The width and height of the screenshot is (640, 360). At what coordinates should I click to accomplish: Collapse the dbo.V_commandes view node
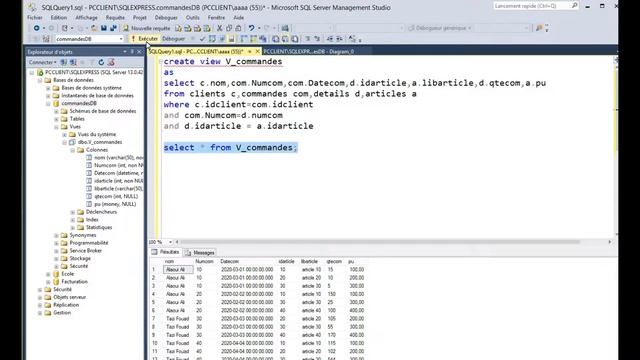click(x=64, y=142)
